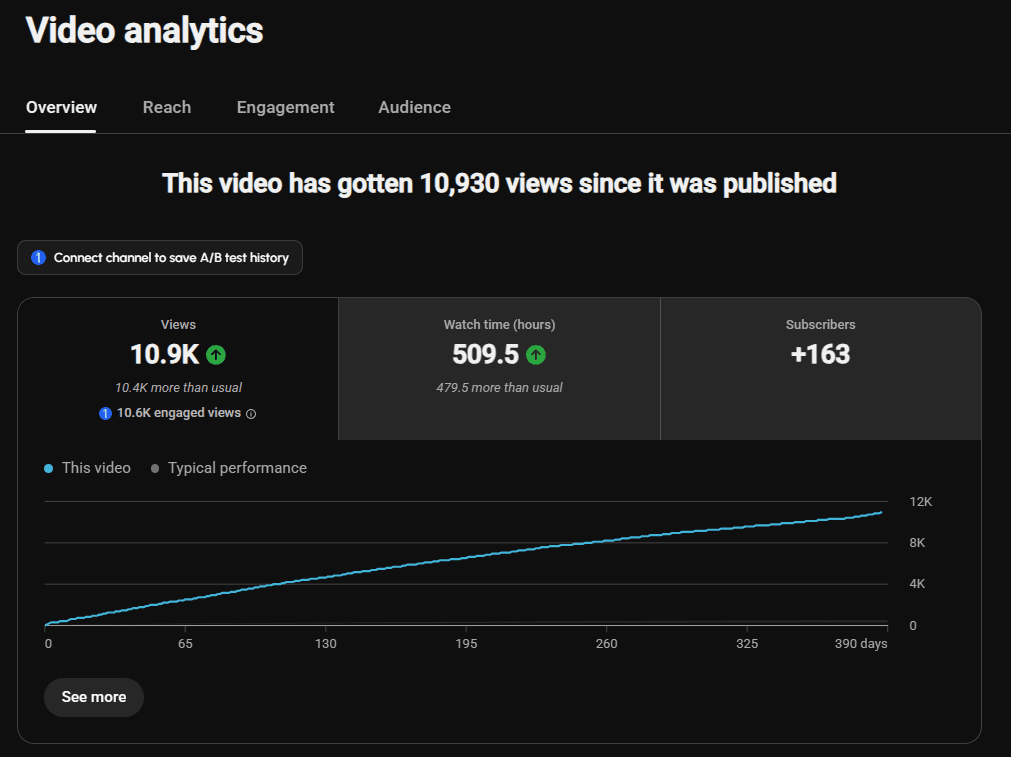Switch to the Overview tab
The width and height of the screenshot is (1011, 757).
coord(61,107)
